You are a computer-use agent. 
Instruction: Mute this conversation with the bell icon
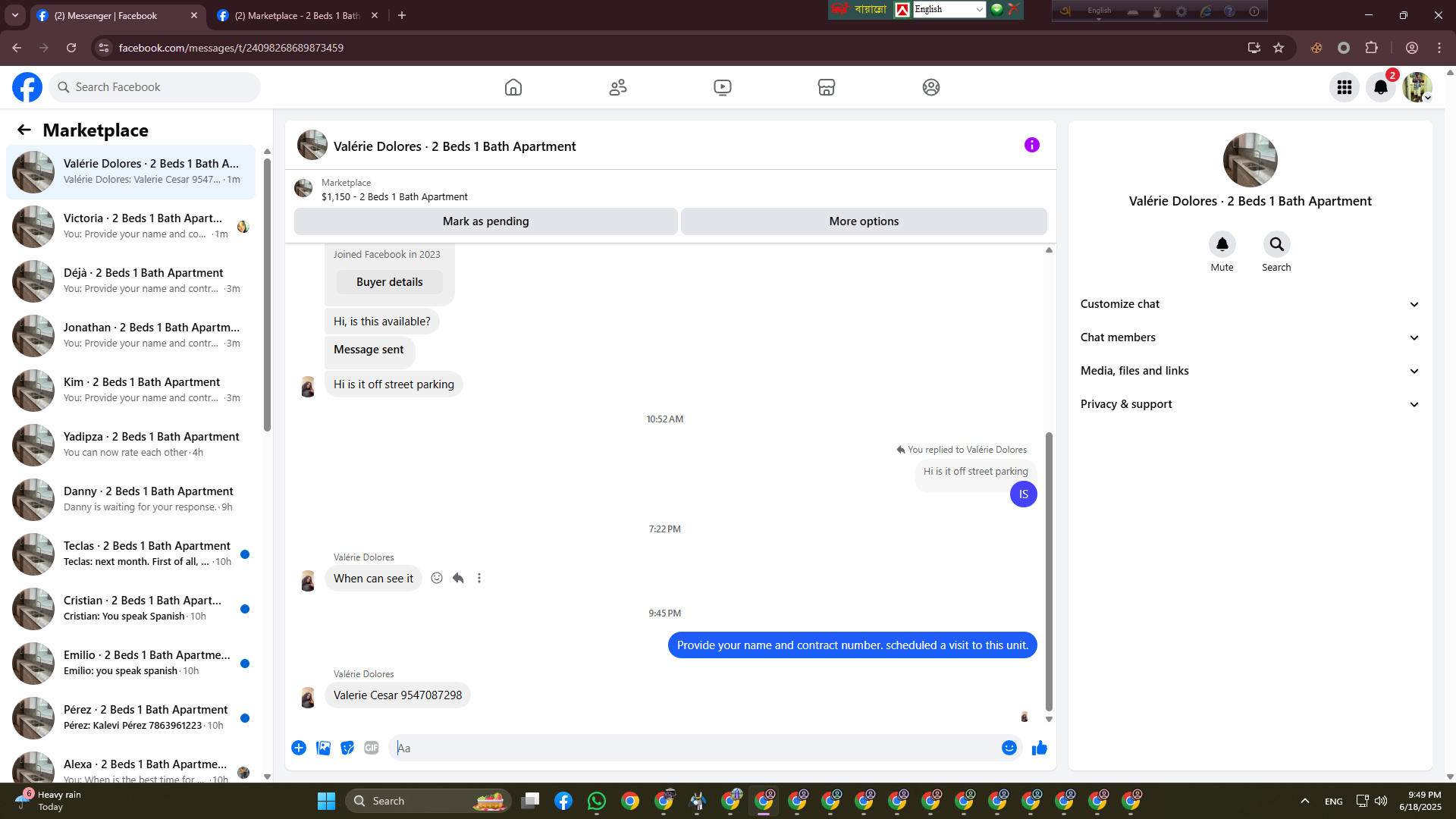[1222, 244]
